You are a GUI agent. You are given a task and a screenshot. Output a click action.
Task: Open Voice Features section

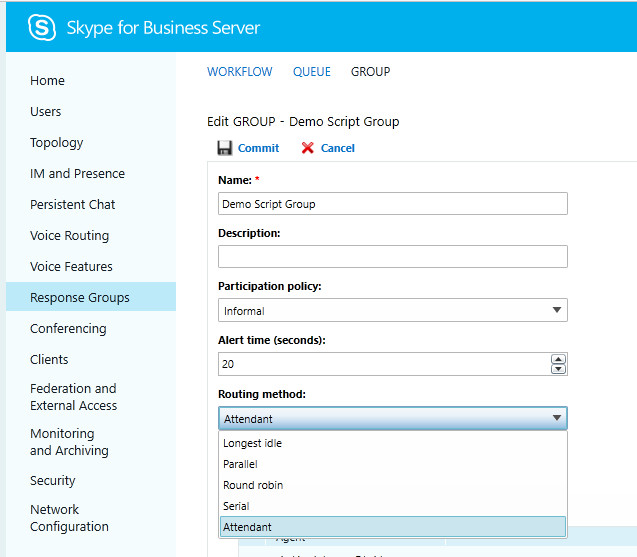coord(71,267)
